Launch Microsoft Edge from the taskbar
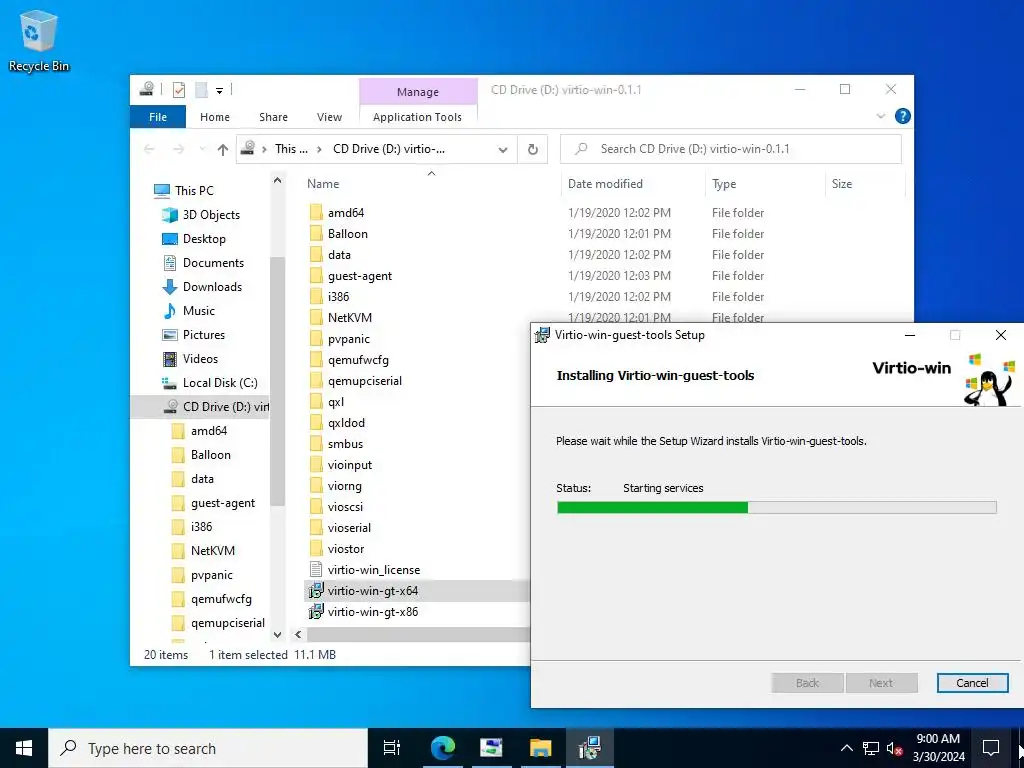1024x768 pixels. [442, 748]
